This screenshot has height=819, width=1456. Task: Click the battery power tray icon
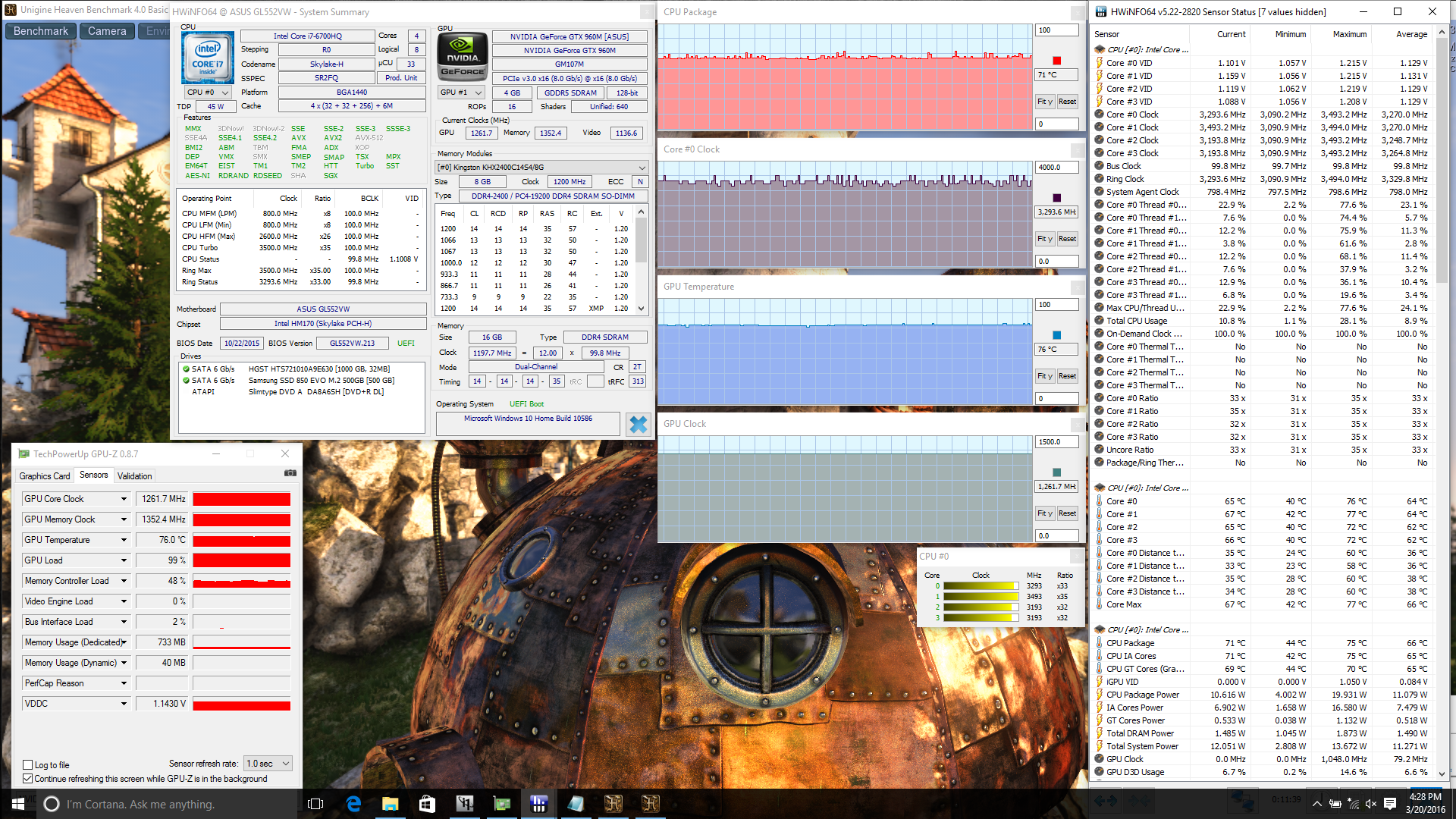pos(1335,804)
